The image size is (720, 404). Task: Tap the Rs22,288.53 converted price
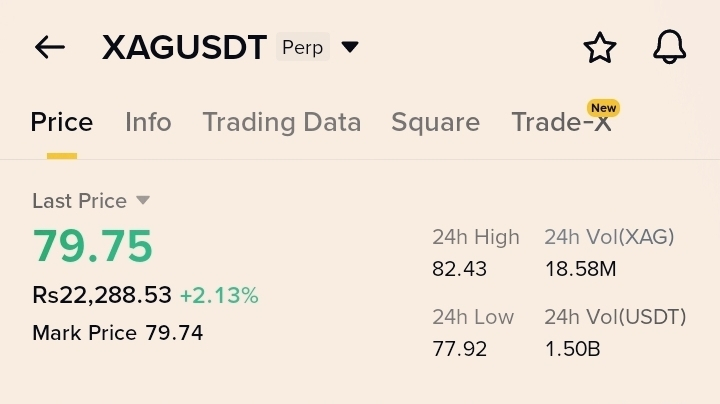pos(102,295)
